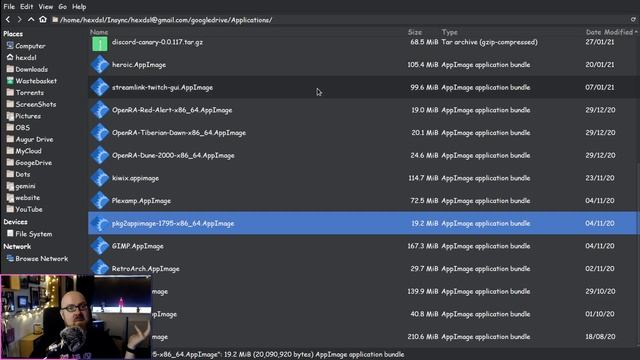This screenshot has height=360, width=640.
Task: Open the Go menu
Action: coord(62,7)
